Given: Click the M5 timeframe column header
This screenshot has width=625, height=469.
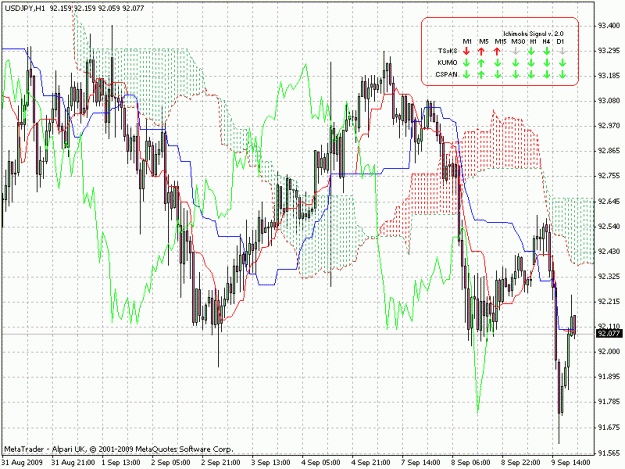Looking at the screenshot, I should 483,41.
